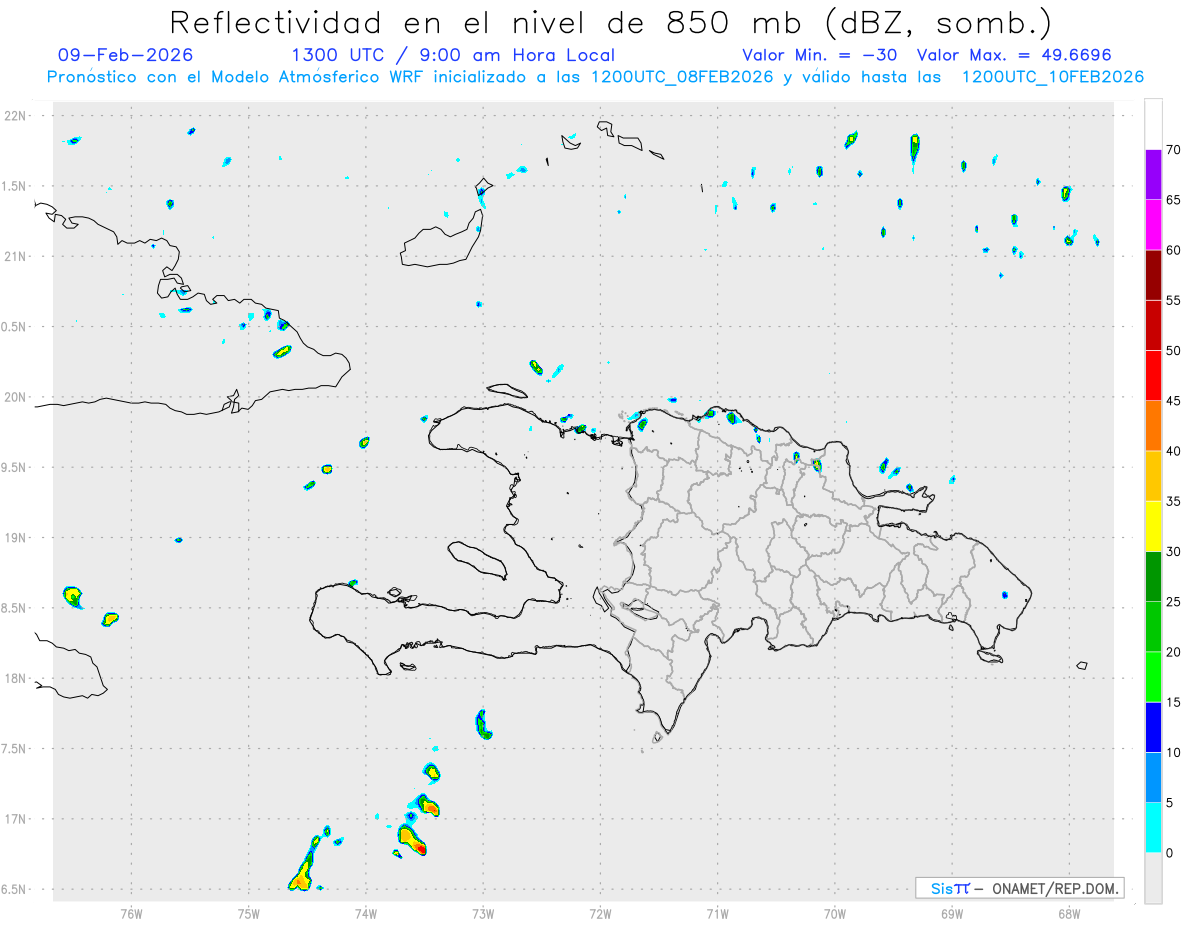Click the '75W' longitude axis label
The image size is (1200, 927).
tap(249, 913)
